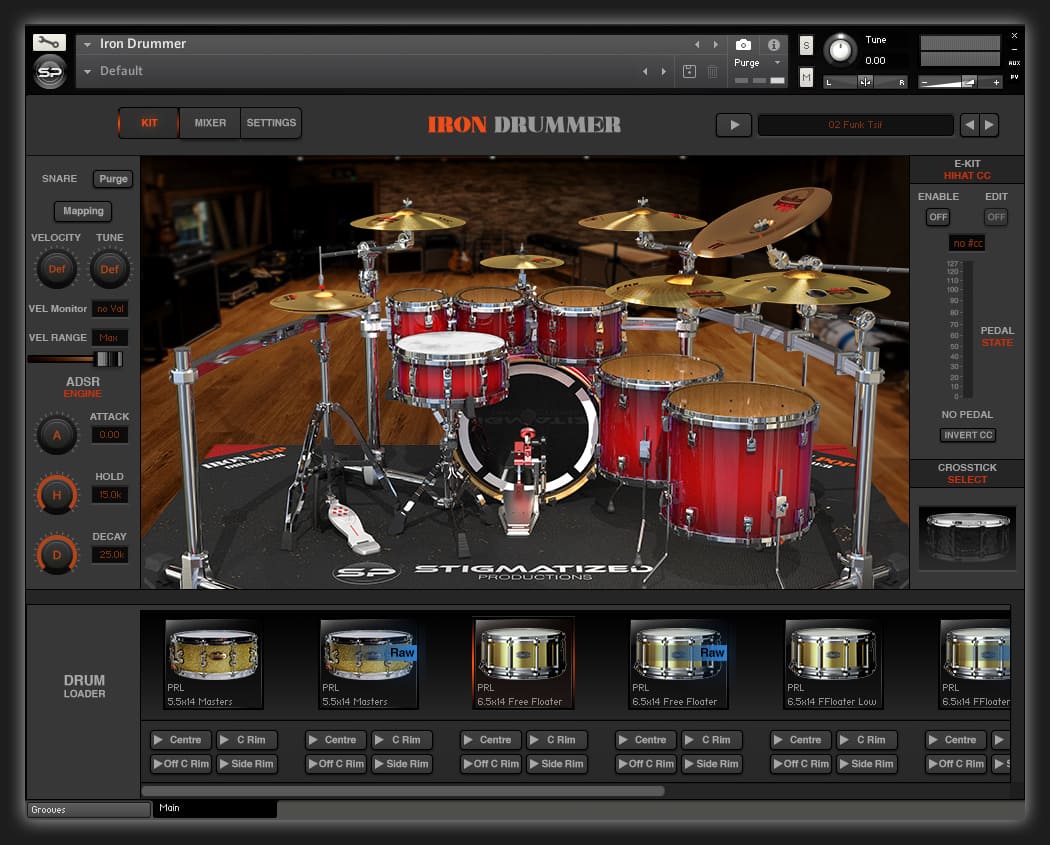The height and width of the screenshot is (845, 1050).
Task: Click the Hold 15.0k value field
Action: 109,495
